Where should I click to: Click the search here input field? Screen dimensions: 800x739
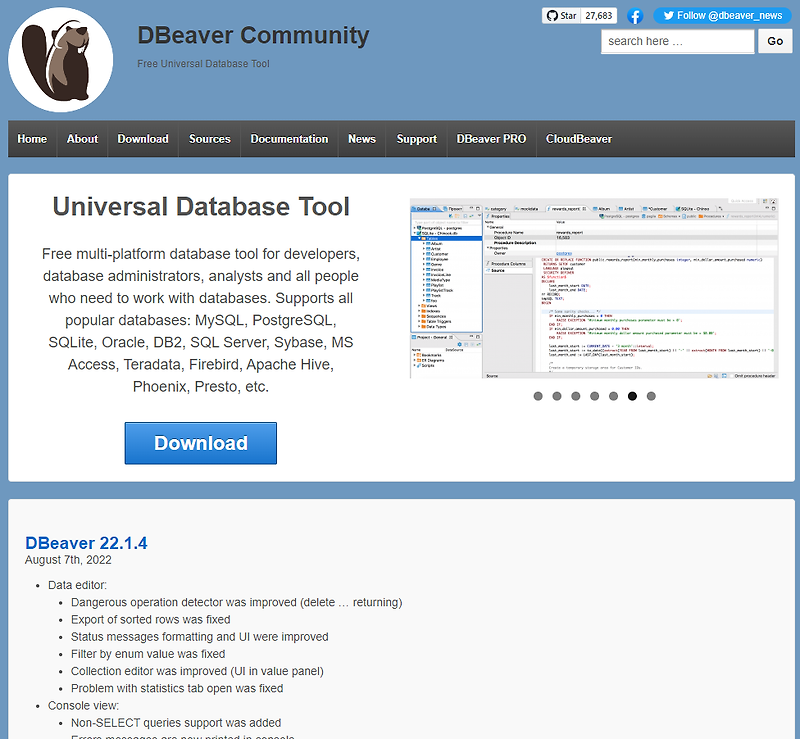click(677, 41)
